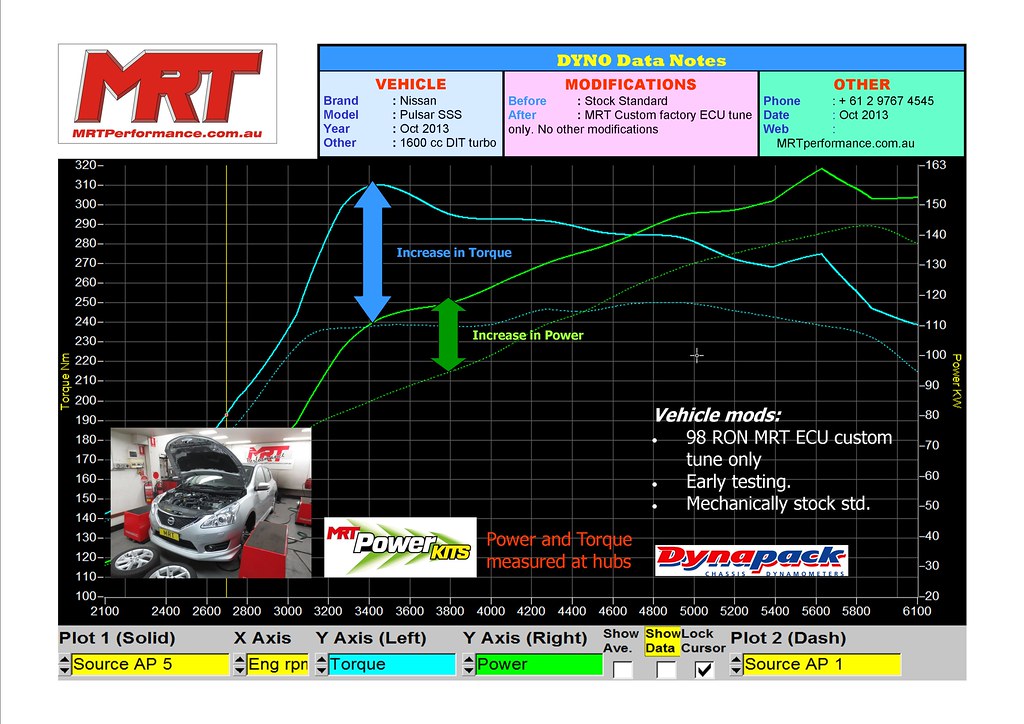
Task: Click the MRT Power Kits logo
Action: coord(400,547)
